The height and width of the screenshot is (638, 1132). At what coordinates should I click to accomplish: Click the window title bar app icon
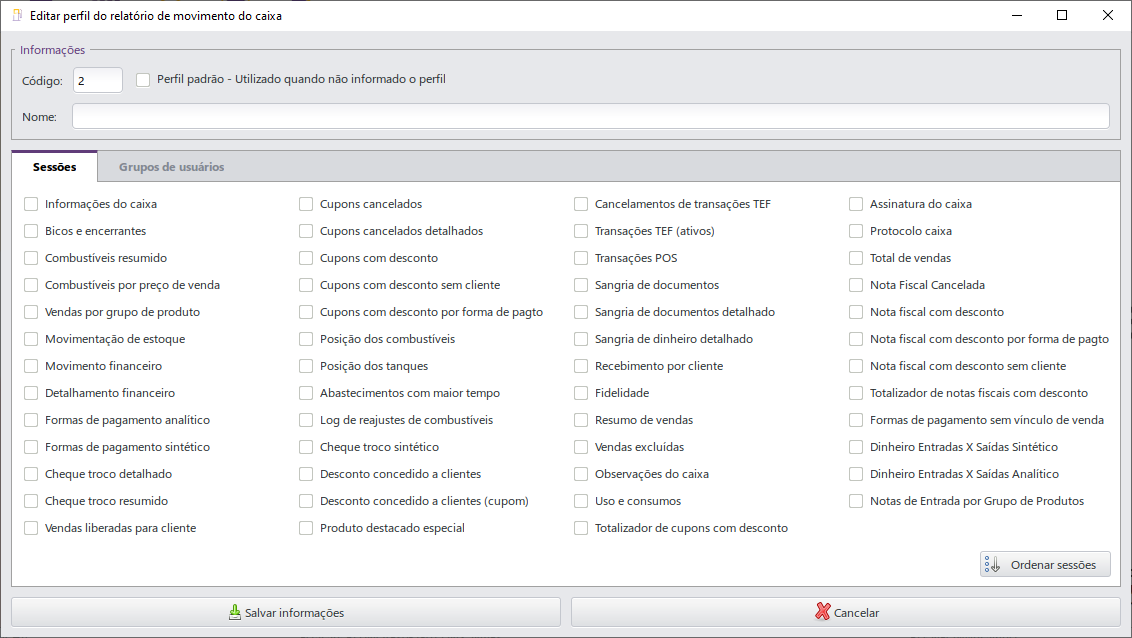[16, 15]
